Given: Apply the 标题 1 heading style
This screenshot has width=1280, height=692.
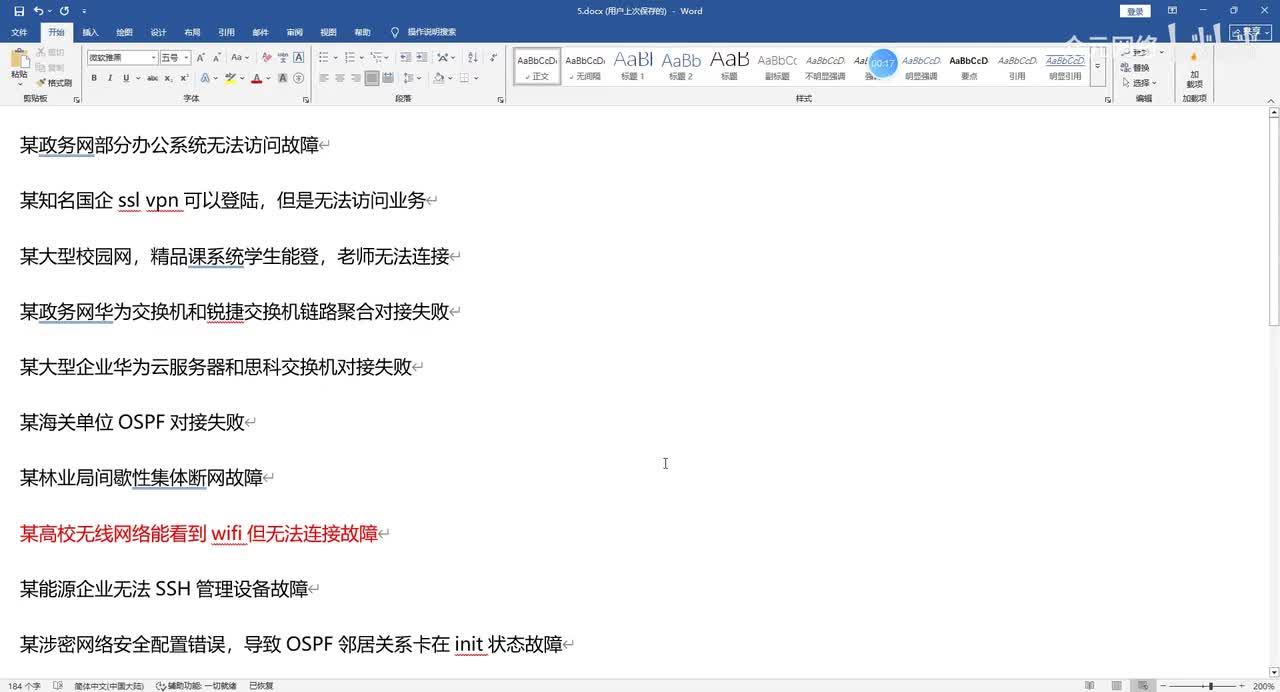Looking at the screenshot, I should tap(633, 66).
